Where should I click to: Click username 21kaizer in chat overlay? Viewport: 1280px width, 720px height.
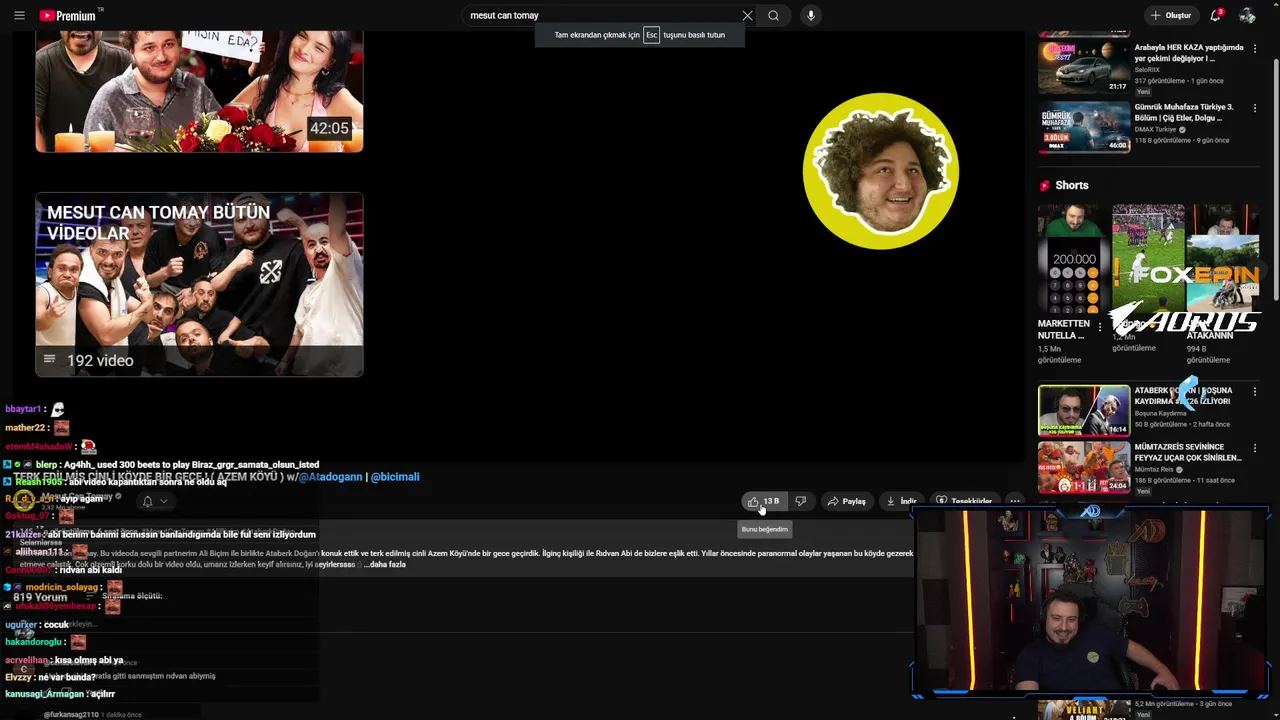(x=24, y=535)
